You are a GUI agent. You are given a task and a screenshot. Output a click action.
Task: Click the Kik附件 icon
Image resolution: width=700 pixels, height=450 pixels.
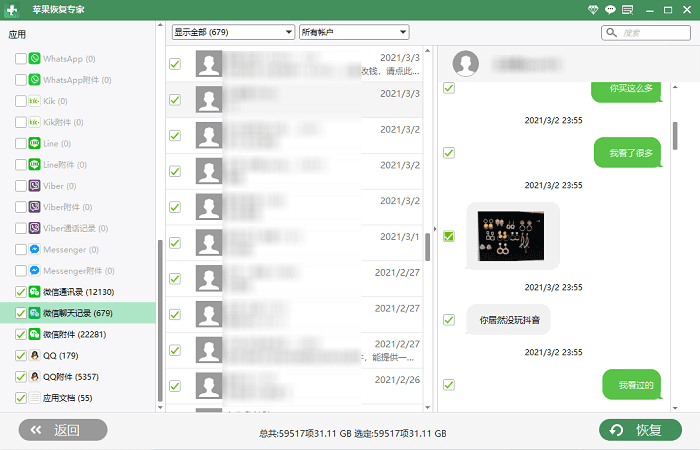coord(34,122)
